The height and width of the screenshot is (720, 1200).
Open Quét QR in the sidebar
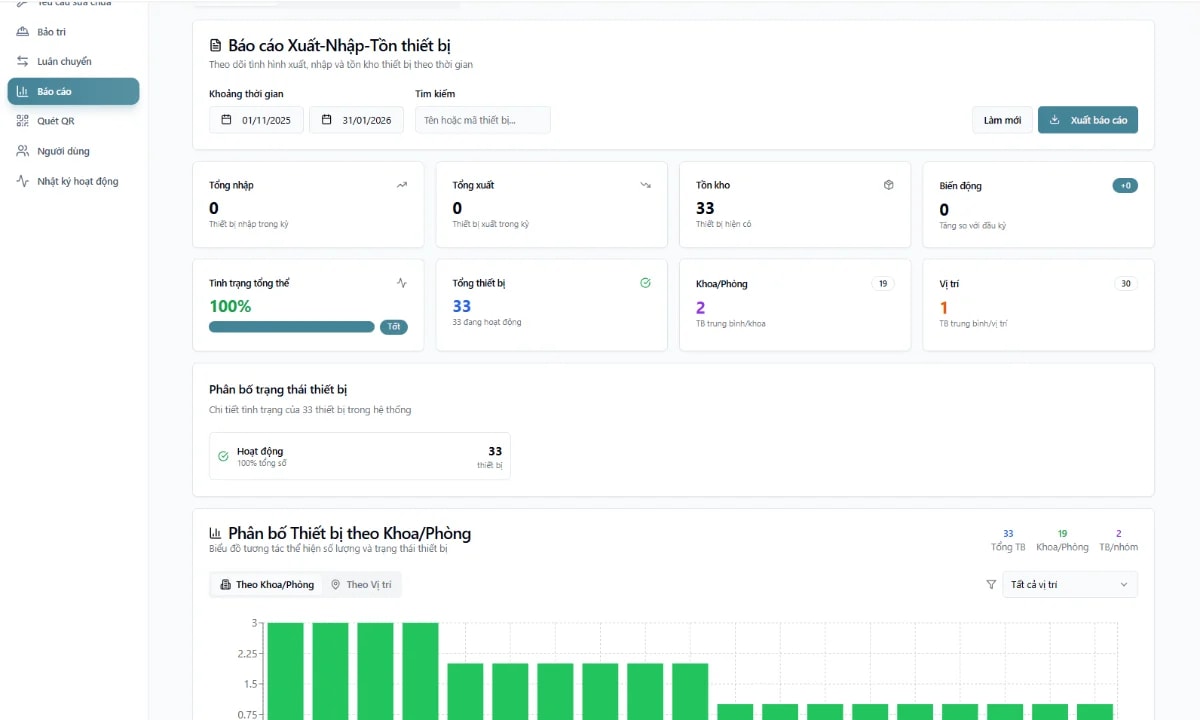[x=56, y=121]
